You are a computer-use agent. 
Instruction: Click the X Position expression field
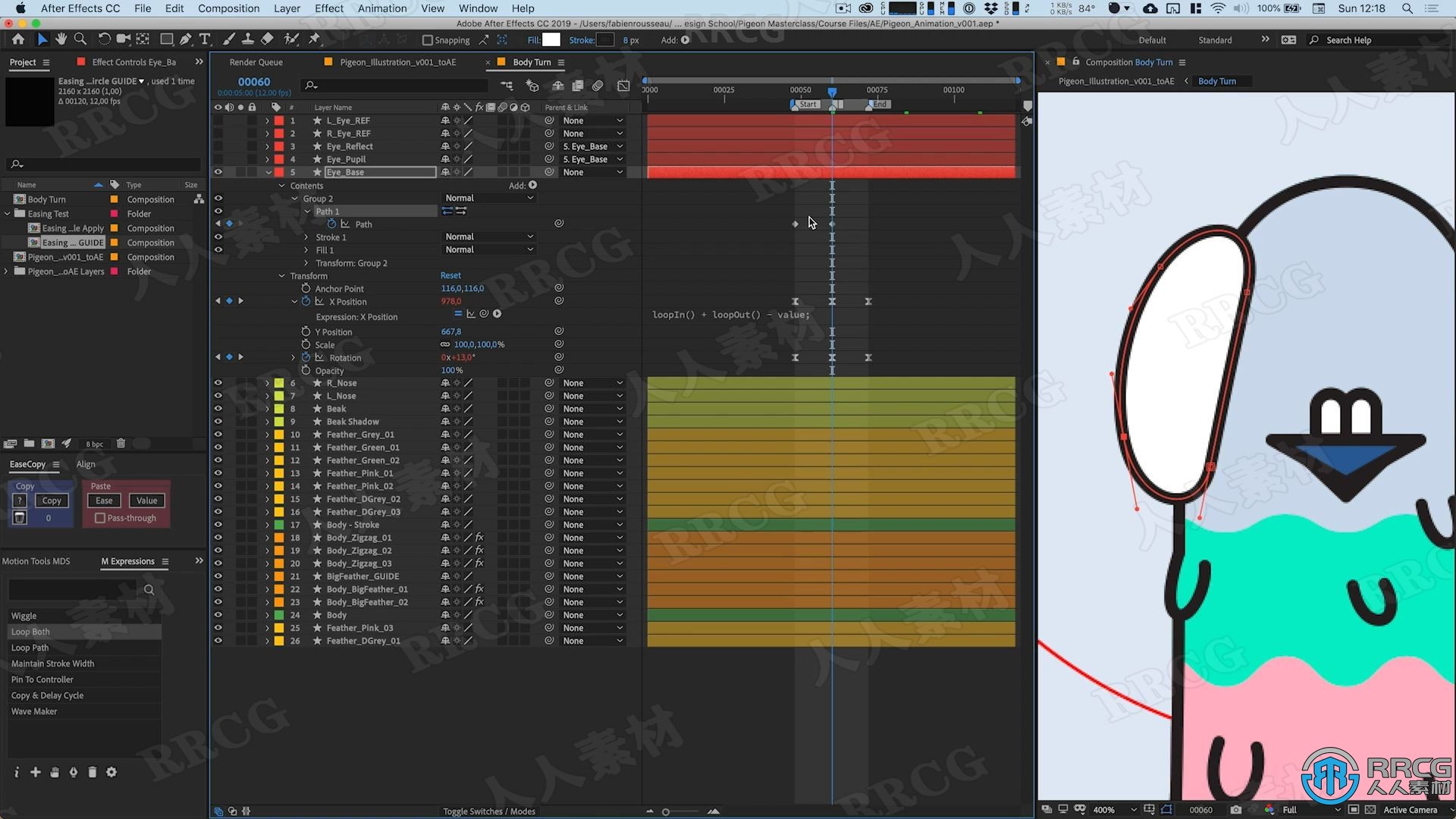730,315
